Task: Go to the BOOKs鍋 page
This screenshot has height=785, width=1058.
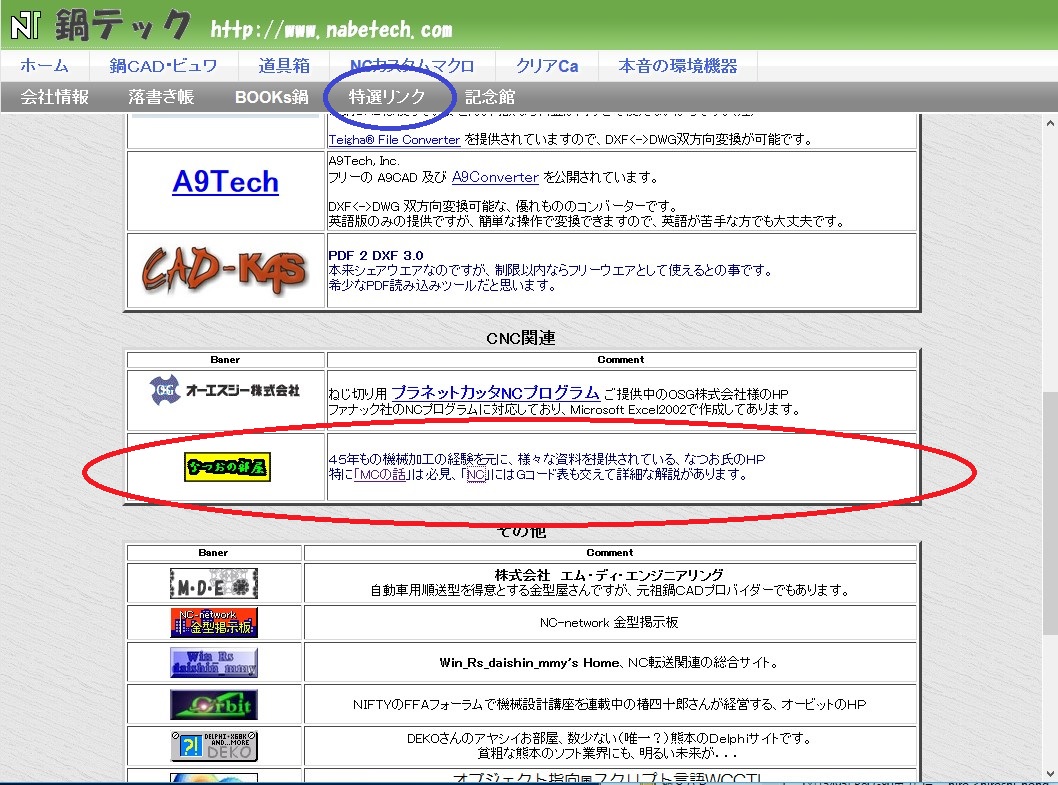Action: click(x=271, y=97)
